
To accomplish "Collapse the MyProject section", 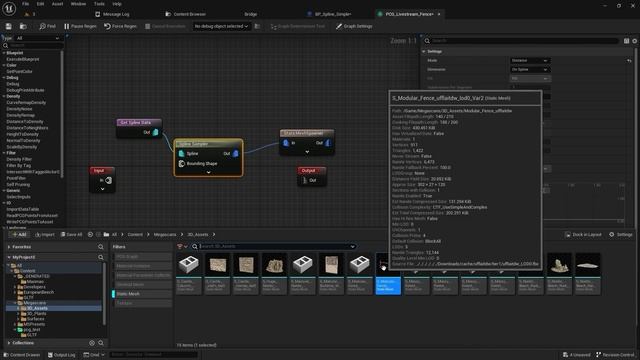I will (x=9, y=257).
